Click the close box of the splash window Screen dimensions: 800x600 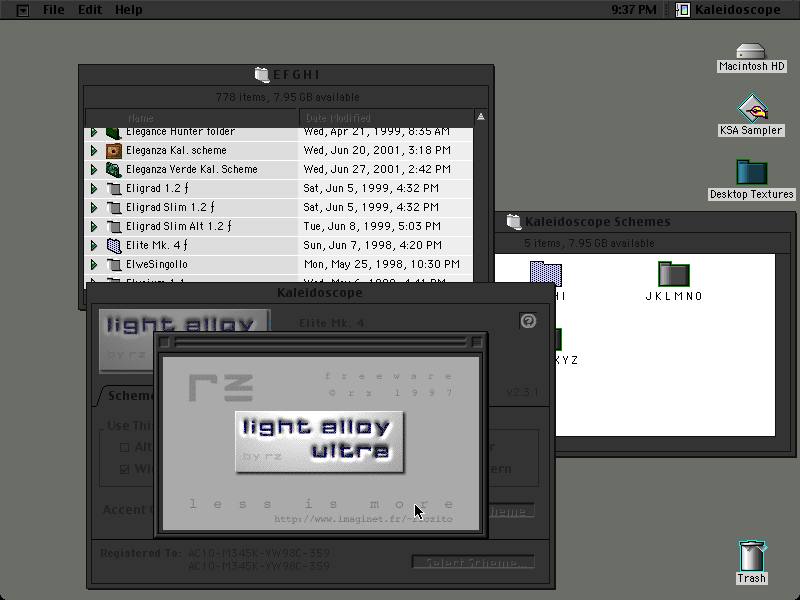pos(164,342)
